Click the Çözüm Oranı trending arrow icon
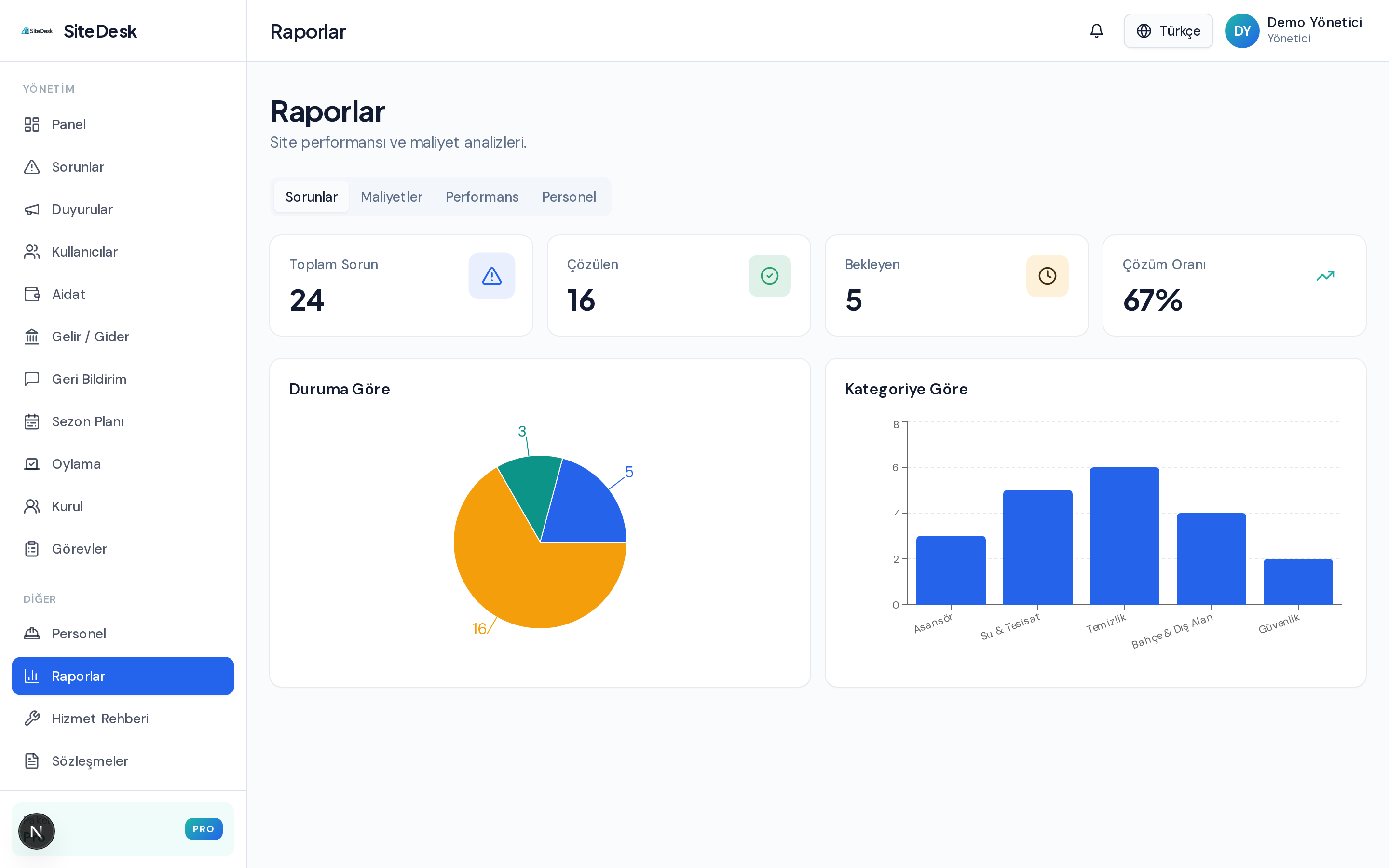The image size is (1389, 868). pyautogui.click(x=1325, y=276)
